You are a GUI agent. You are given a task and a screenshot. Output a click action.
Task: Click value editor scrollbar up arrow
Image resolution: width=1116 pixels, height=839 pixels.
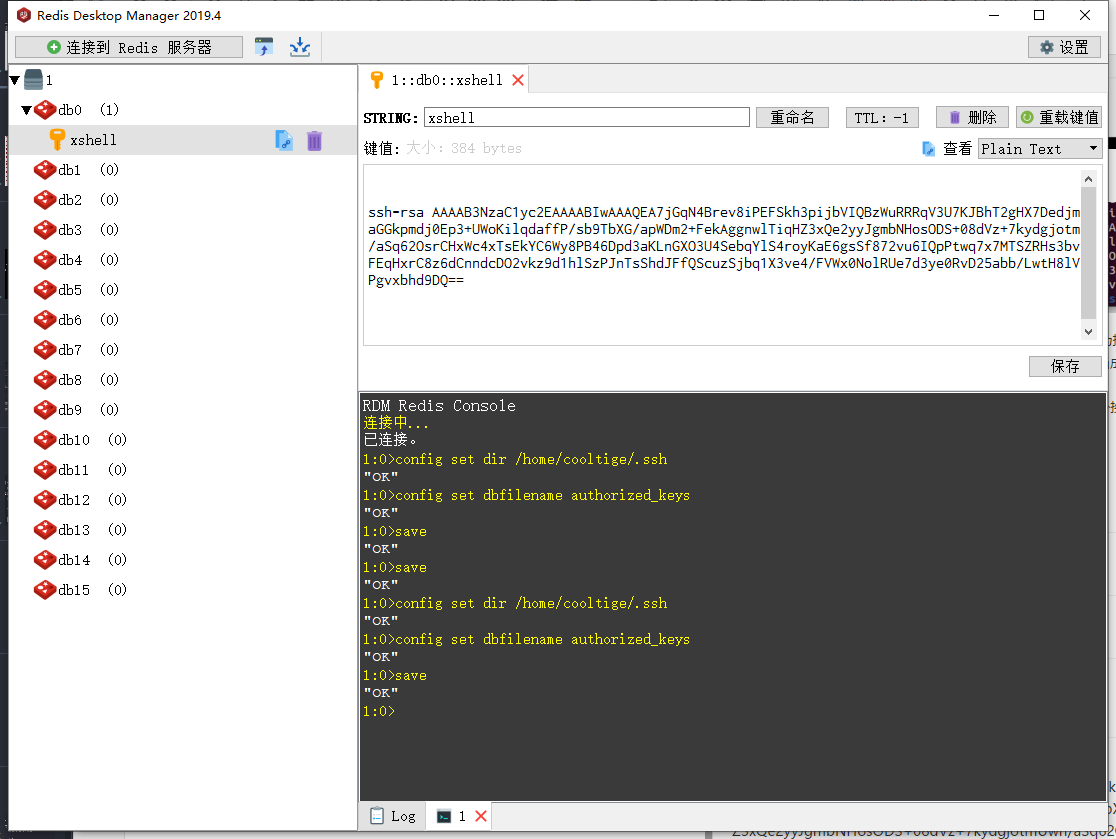click(x=1088, y=179)
